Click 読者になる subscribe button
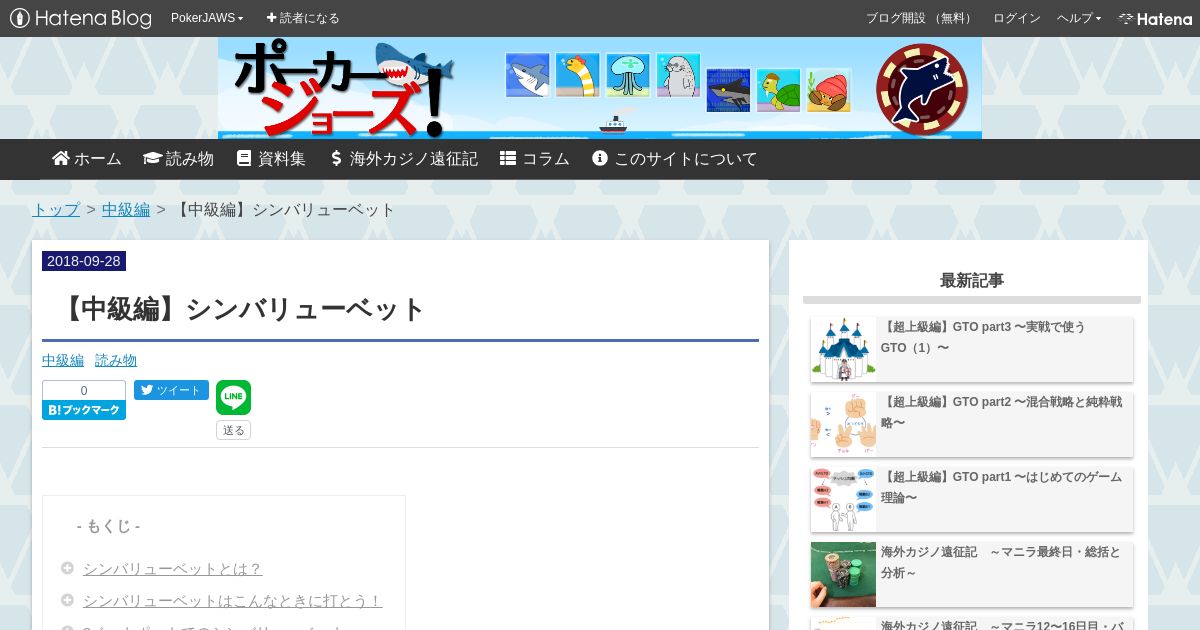The image size is (1200, 630). click(303, 18)
